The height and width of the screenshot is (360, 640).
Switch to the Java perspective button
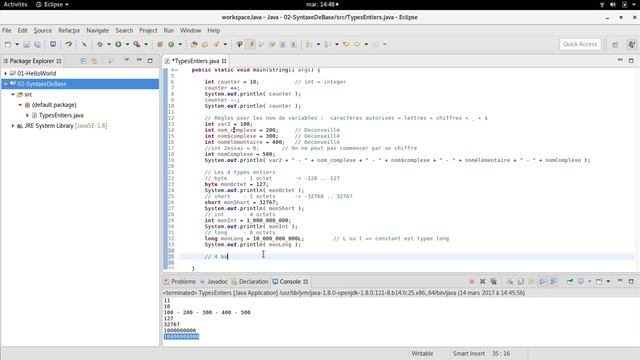(631, 44)
